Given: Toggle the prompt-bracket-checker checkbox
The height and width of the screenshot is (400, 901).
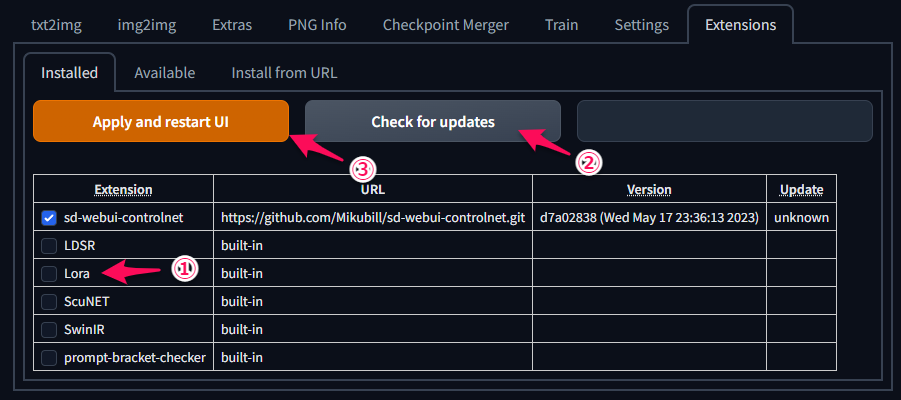Looking at the screenshot, I should click(x=49, y=357).
